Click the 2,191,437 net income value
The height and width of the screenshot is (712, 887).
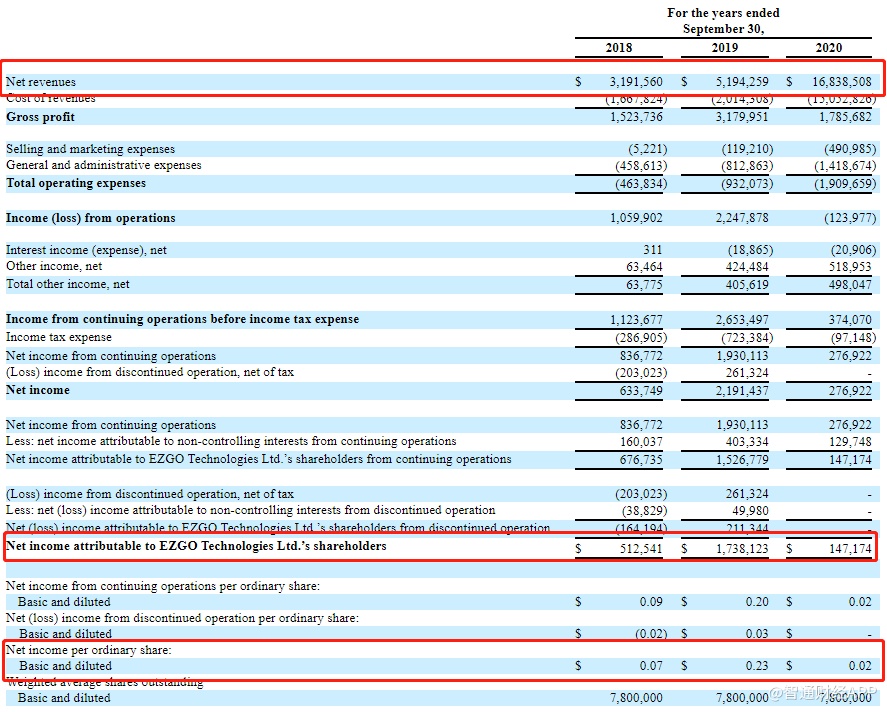click(739, 390)
